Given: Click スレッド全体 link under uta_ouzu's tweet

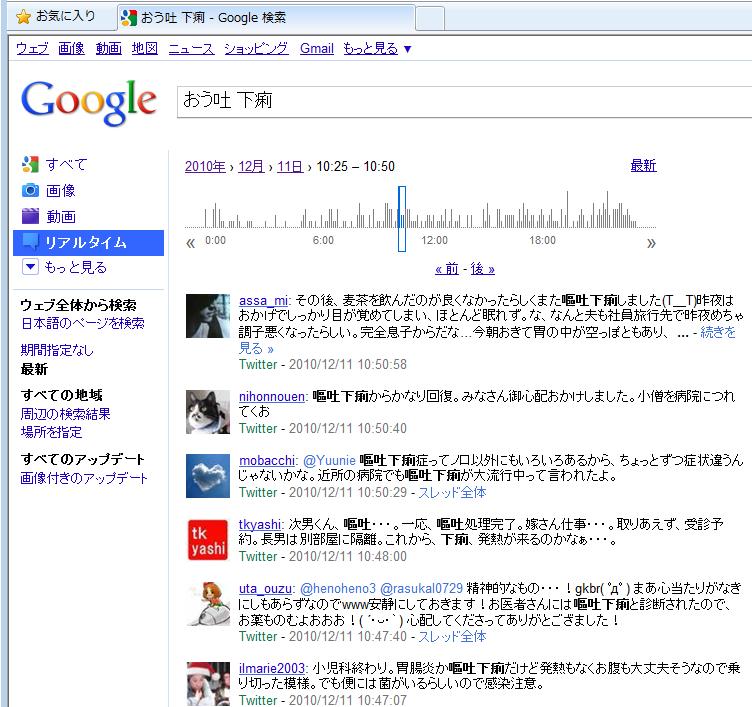Looking at the screenshot, I should (x=452, y=636).
